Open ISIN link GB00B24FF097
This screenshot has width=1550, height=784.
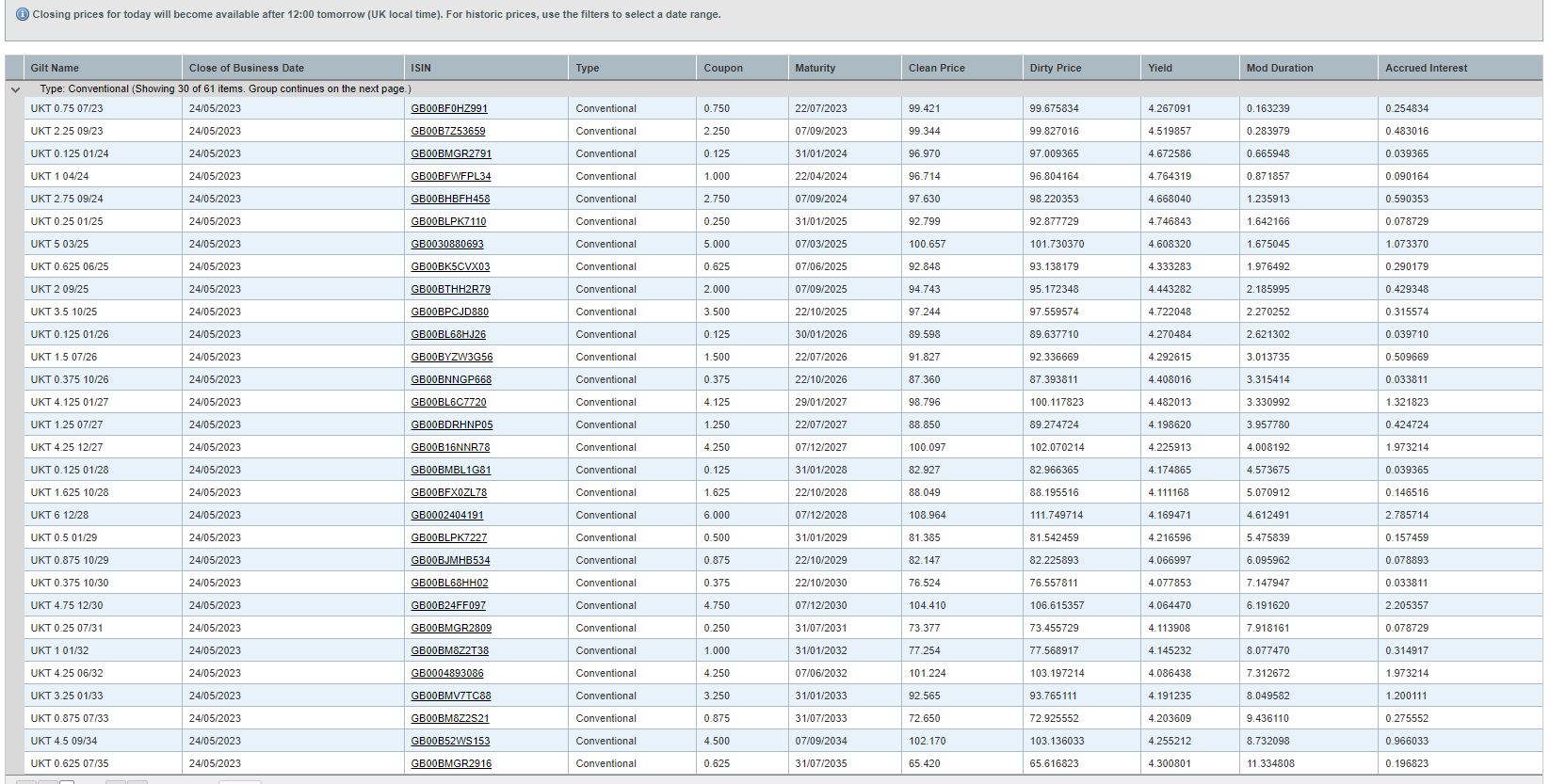point(448,605)
